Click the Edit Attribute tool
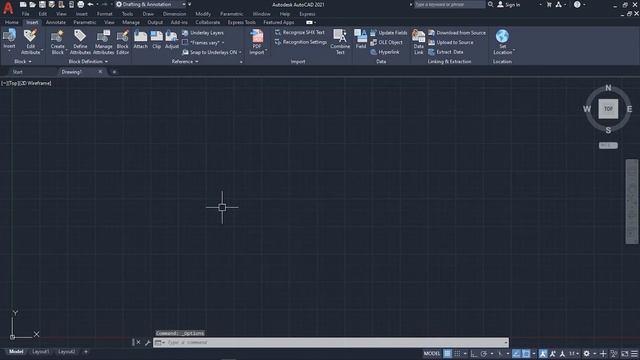 coord(31,41)
